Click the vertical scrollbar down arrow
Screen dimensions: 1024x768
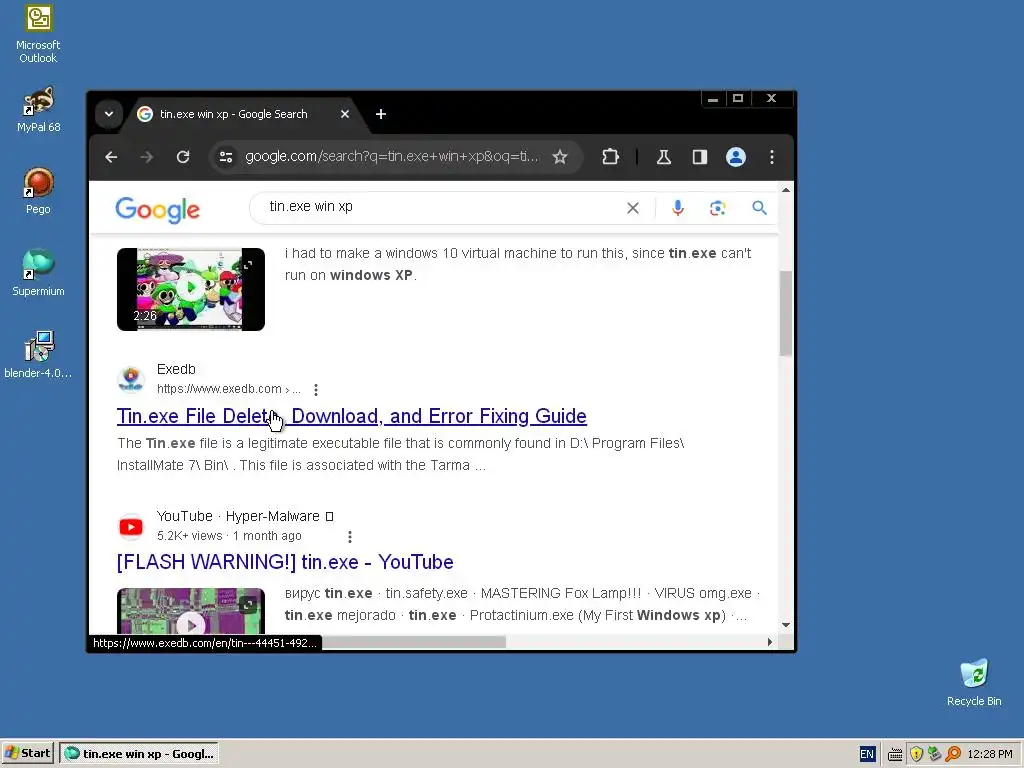click(x=786, y=625)
